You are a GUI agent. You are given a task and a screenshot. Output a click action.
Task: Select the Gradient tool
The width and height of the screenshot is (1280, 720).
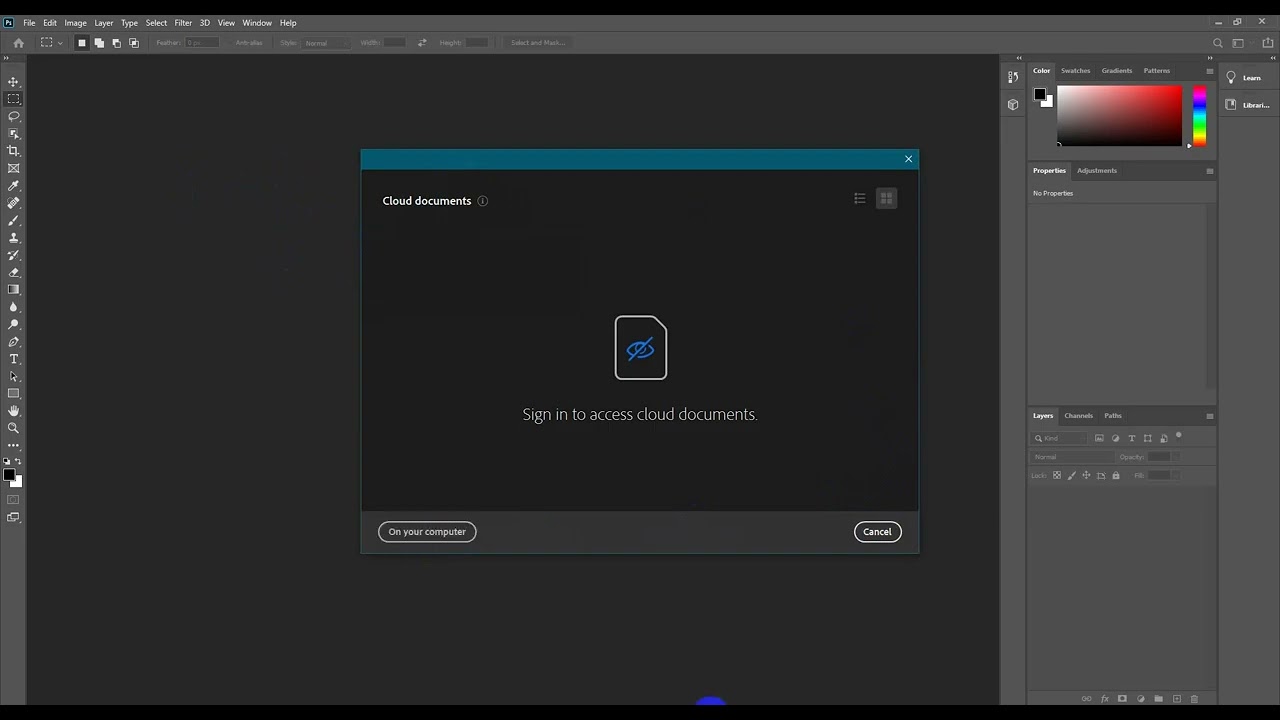click(x=13, y=290)
